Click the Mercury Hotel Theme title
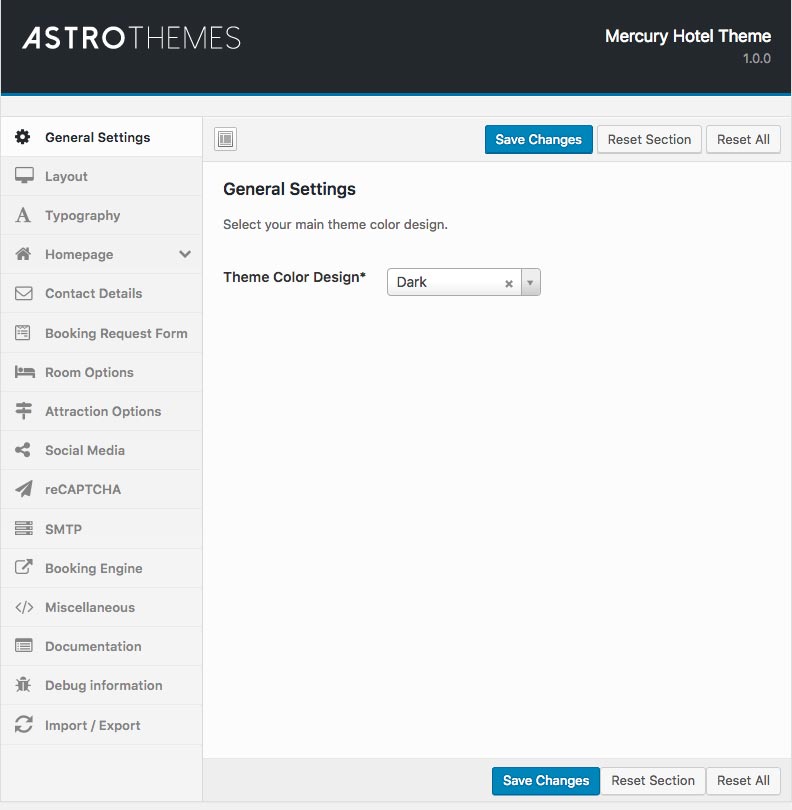The image size is (792, 810). coord(688,36)
